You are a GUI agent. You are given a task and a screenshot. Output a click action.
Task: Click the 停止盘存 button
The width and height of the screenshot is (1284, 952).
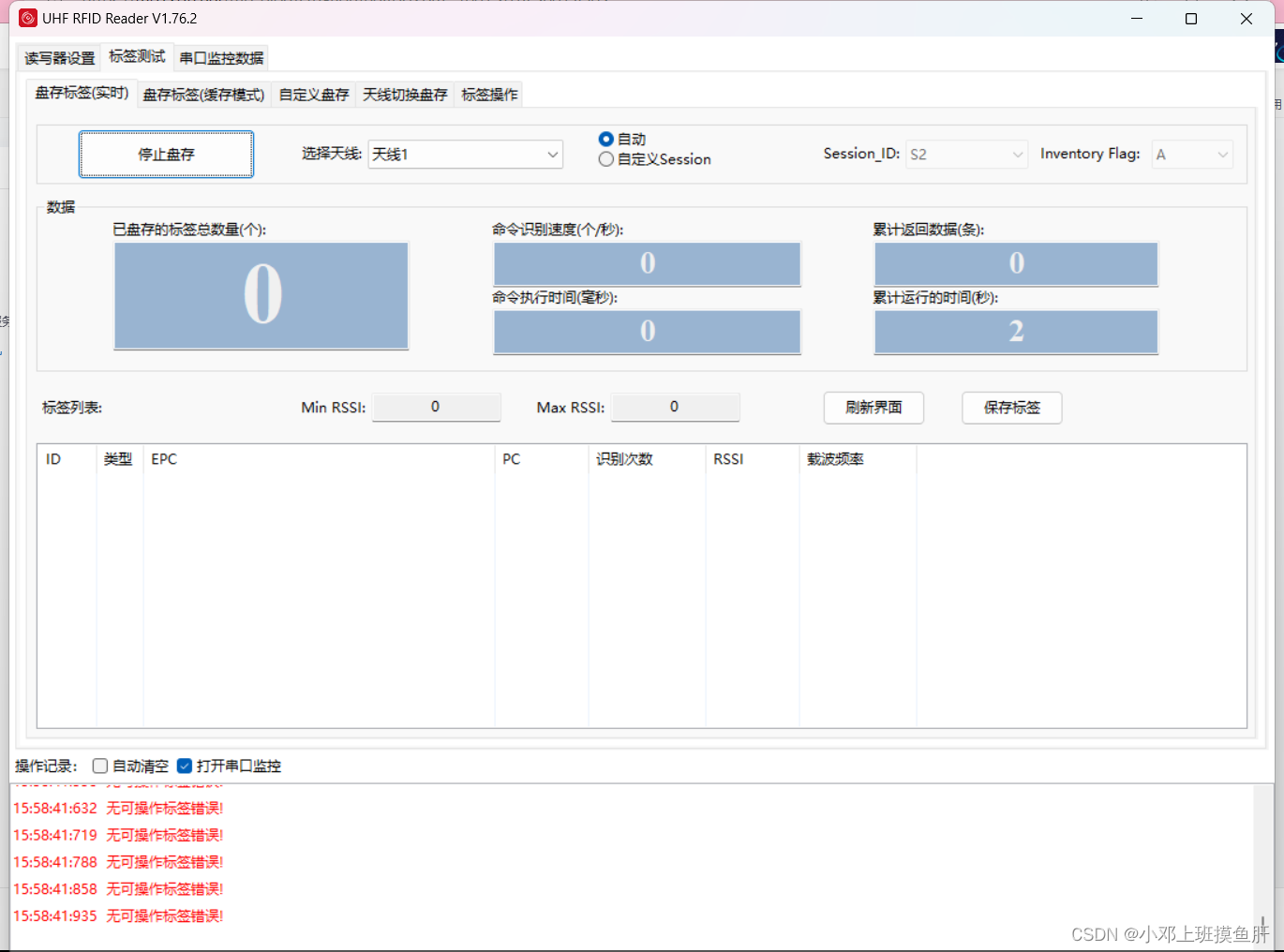(166, 155)
